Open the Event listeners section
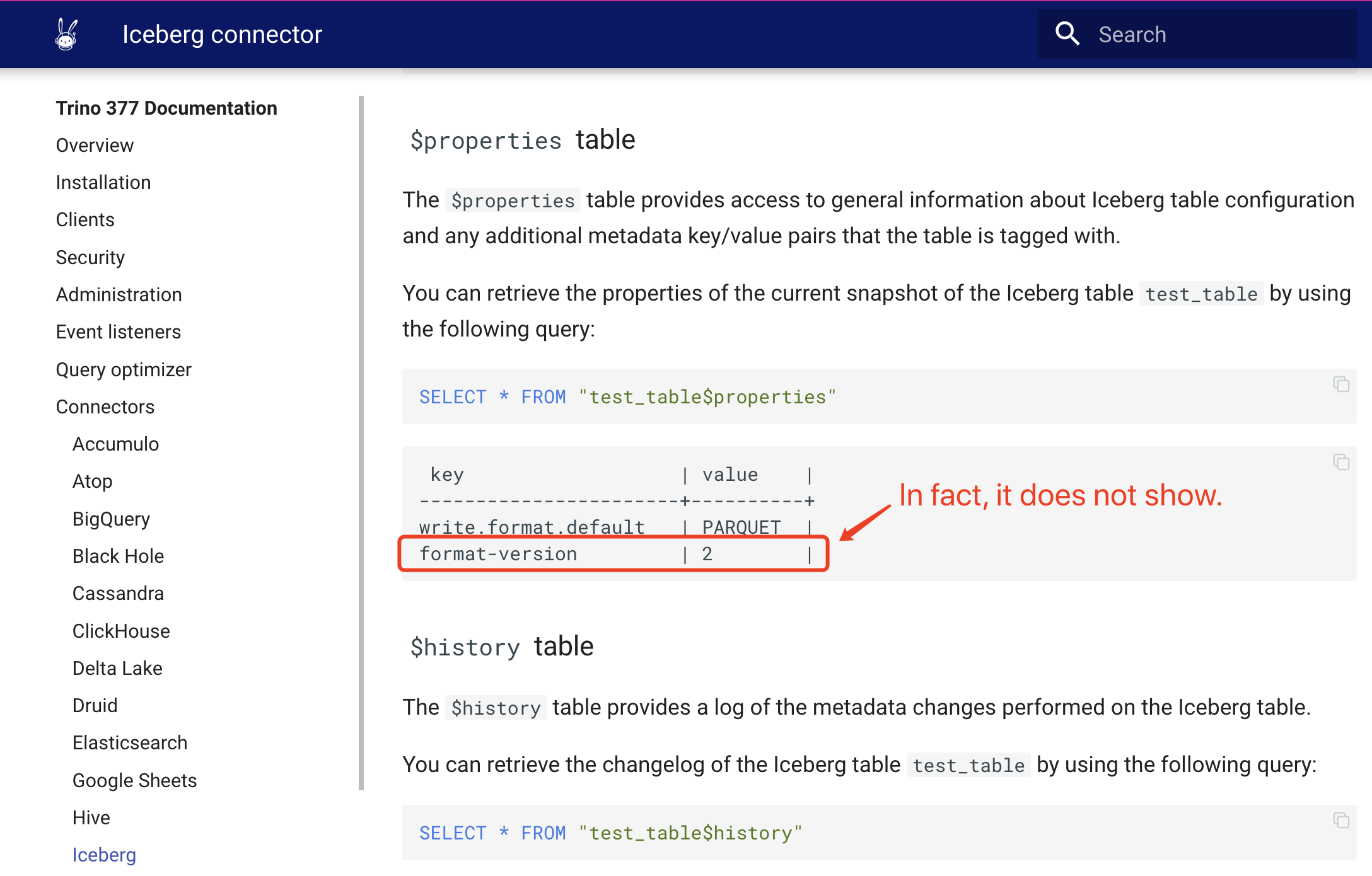Screen dimensions: 1372x876 click(x=118, y=331)
